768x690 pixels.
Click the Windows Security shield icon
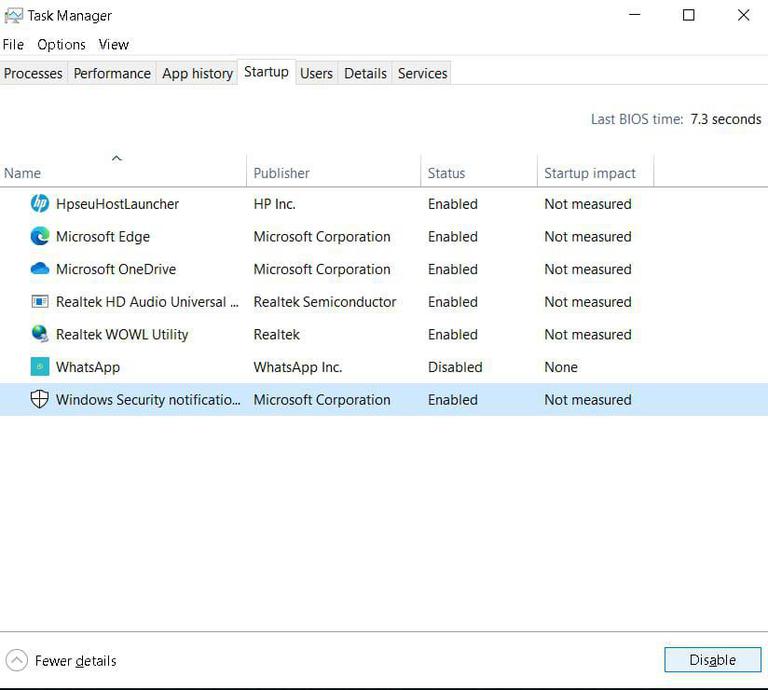[x=39, y=399]
